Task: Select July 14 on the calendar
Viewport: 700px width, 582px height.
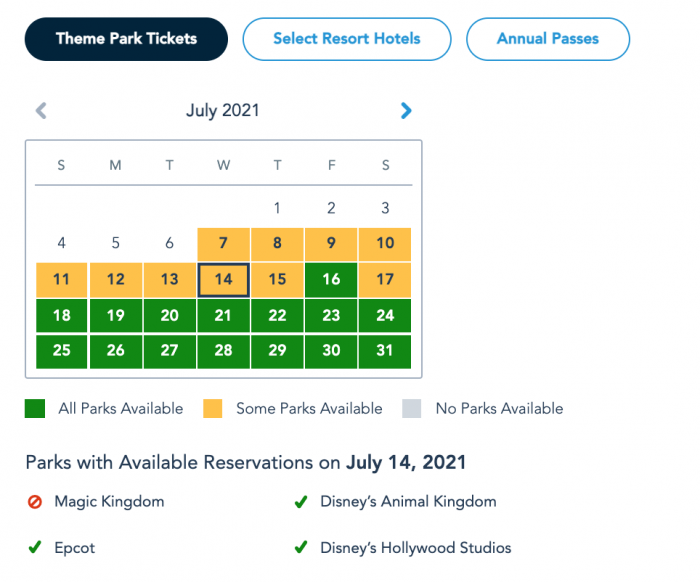Action: [x=223, y=279]
